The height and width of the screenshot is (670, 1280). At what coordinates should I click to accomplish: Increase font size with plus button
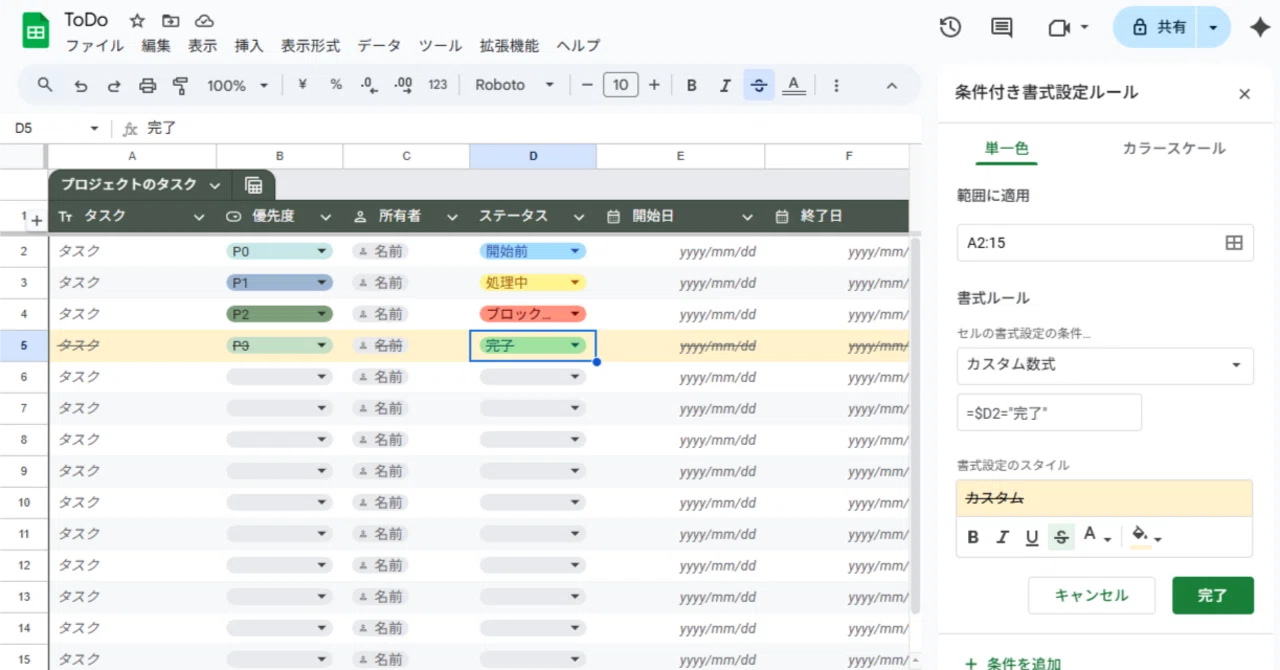click(x=654, y=85)
